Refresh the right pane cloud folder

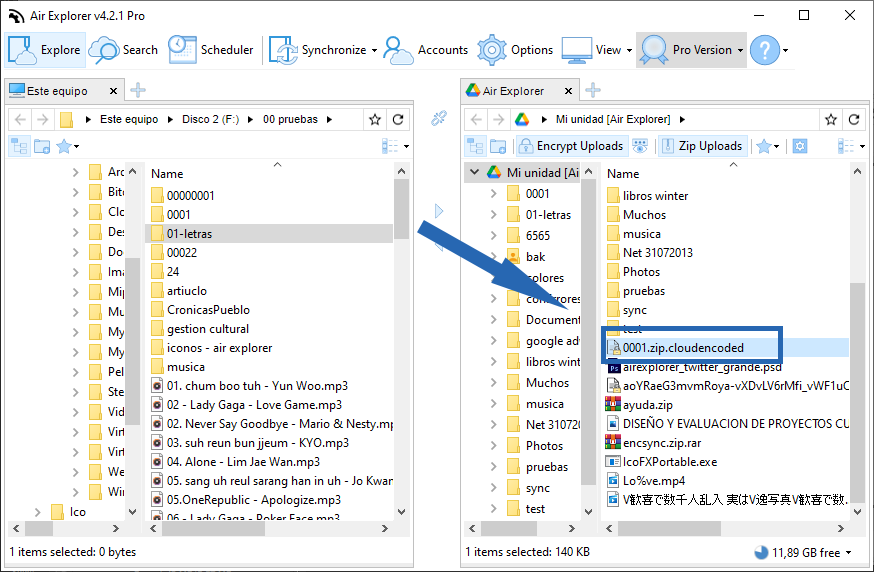pos(854,119)
